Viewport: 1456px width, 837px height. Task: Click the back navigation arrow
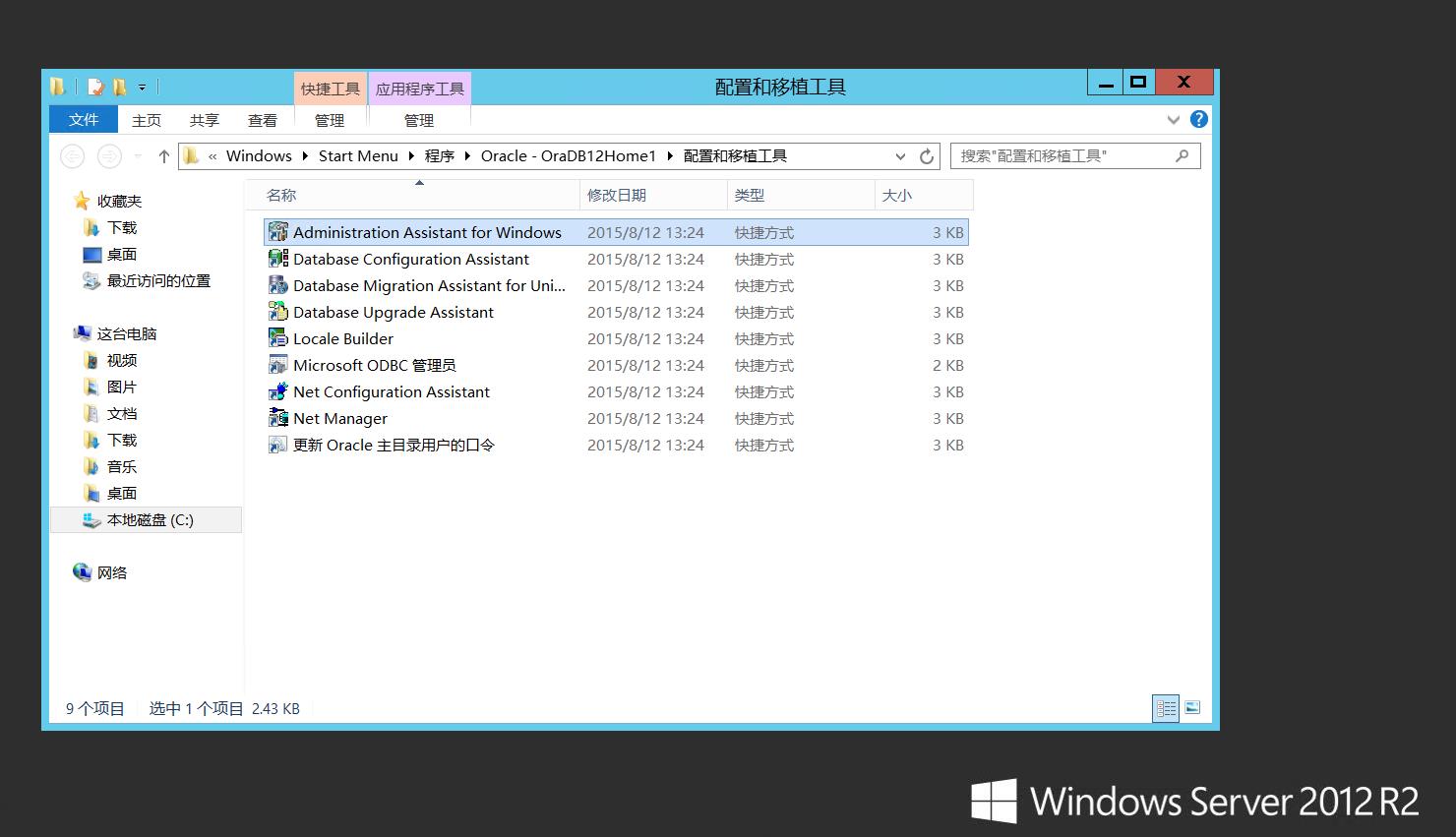click(73, 155)
